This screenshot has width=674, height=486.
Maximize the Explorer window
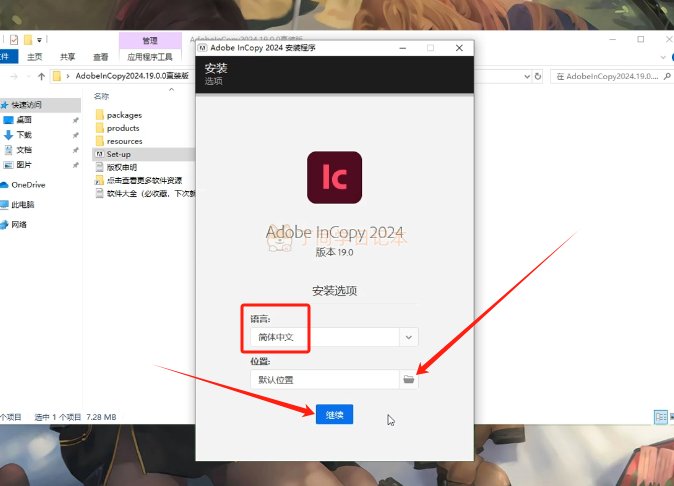tap(640, 39)
